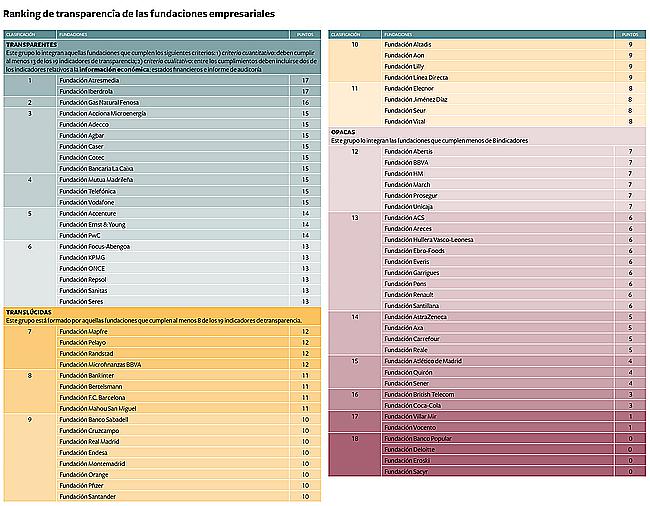The width and height of the screenshot is (650, 506).
Task: Select 'Fundación Pelayo' entry
Action: coord(82,342)
